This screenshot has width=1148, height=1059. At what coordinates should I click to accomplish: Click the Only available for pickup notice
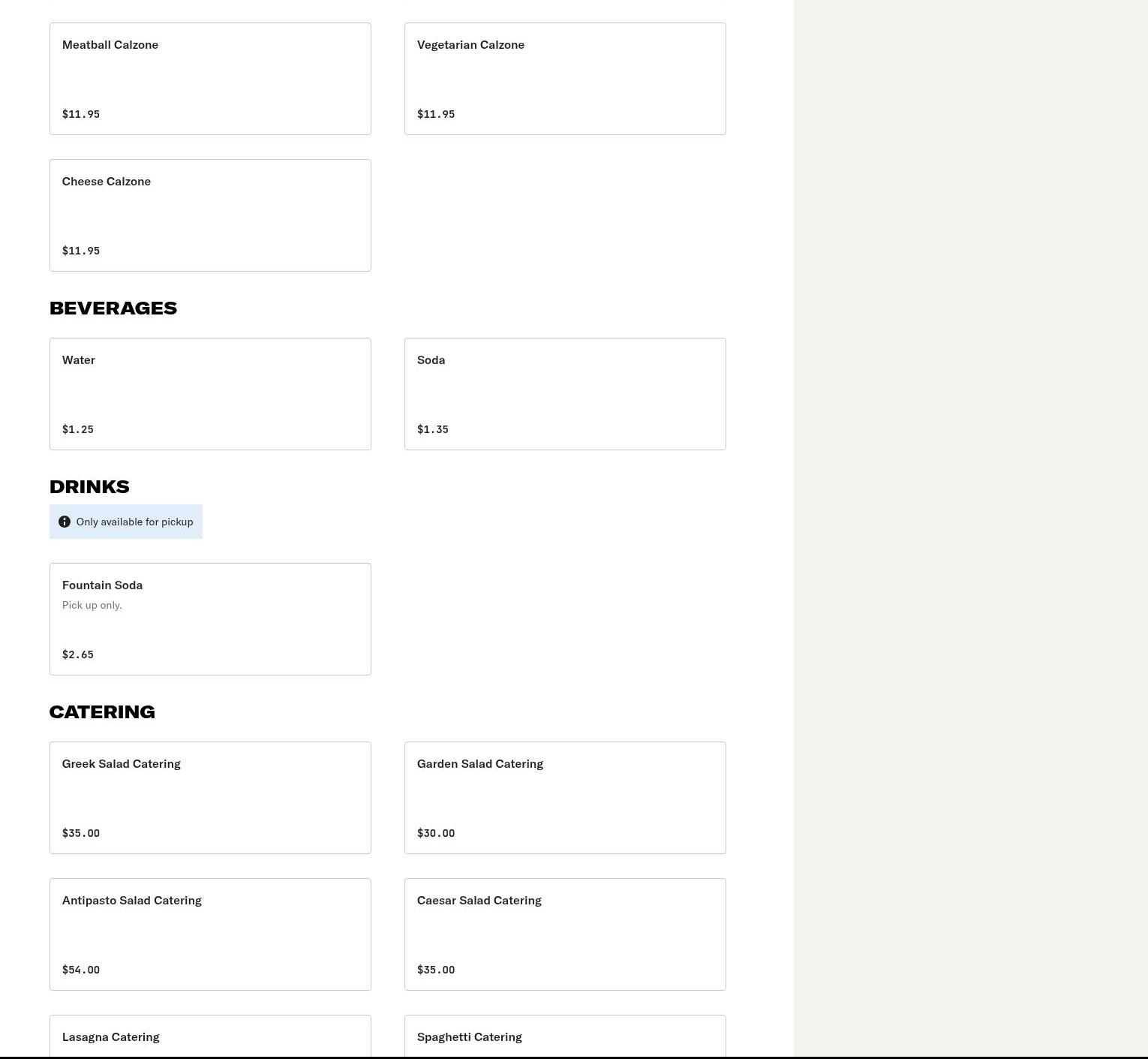[x=126, y=522]
